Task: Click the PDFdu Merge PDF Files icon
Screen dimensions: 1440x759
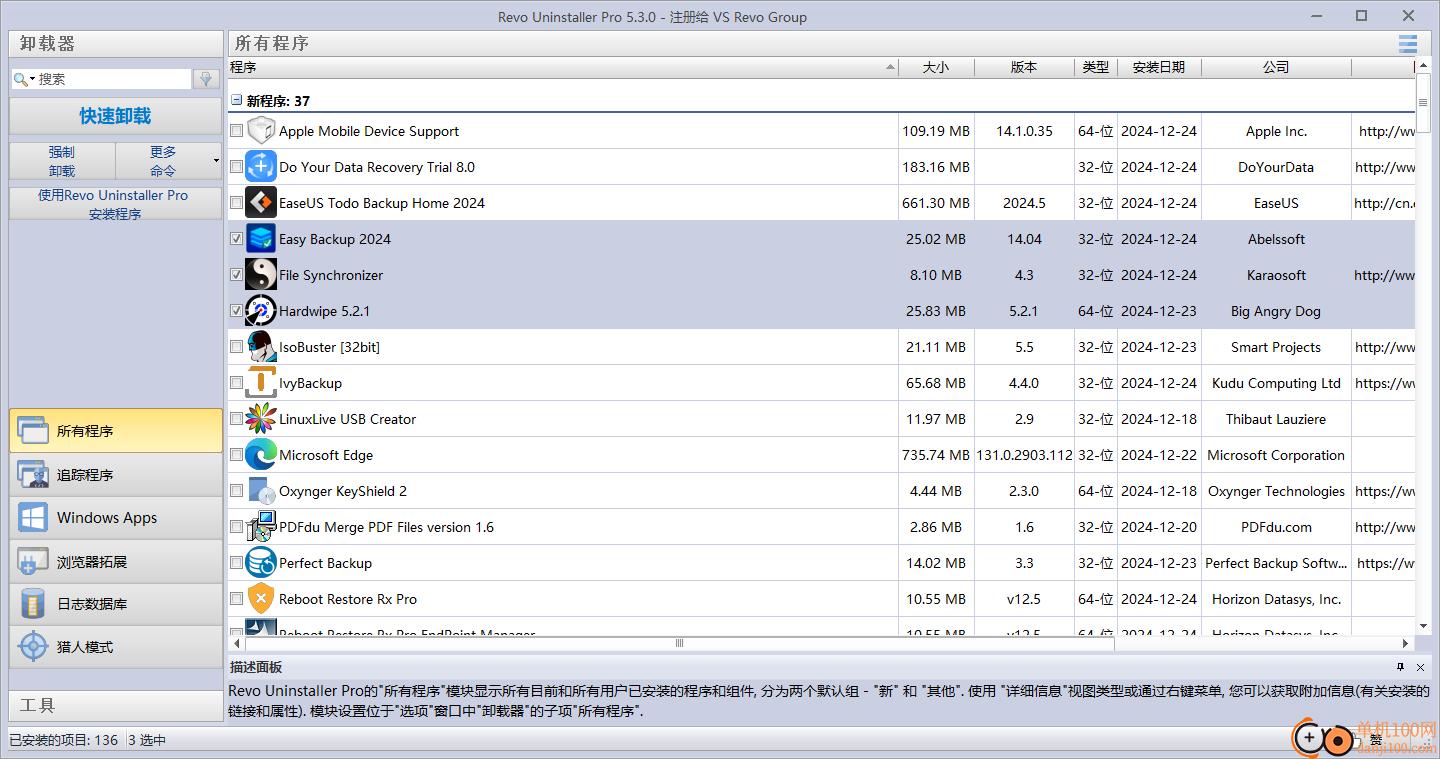Action: point(261,527)
